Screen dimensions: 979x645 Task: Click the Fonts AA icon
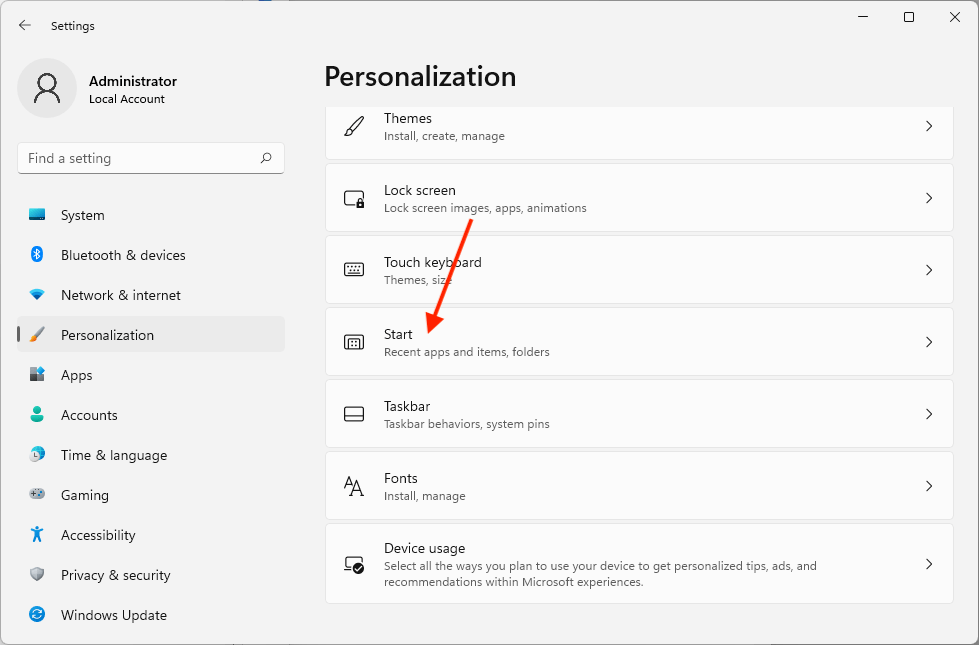(354, 486)
